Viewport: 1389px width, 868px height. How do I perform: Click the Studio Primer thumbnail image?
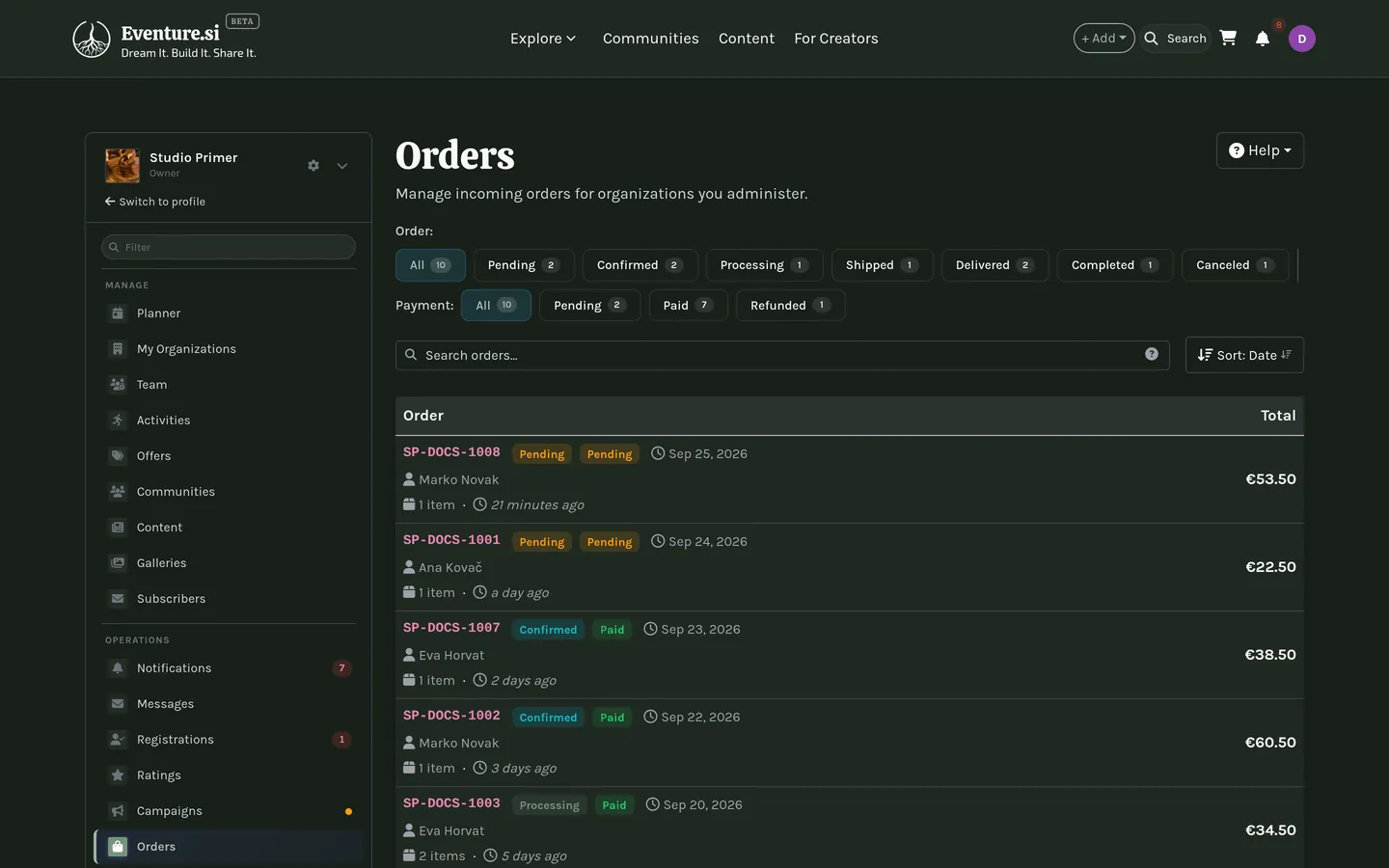click(x=123, y=166)
